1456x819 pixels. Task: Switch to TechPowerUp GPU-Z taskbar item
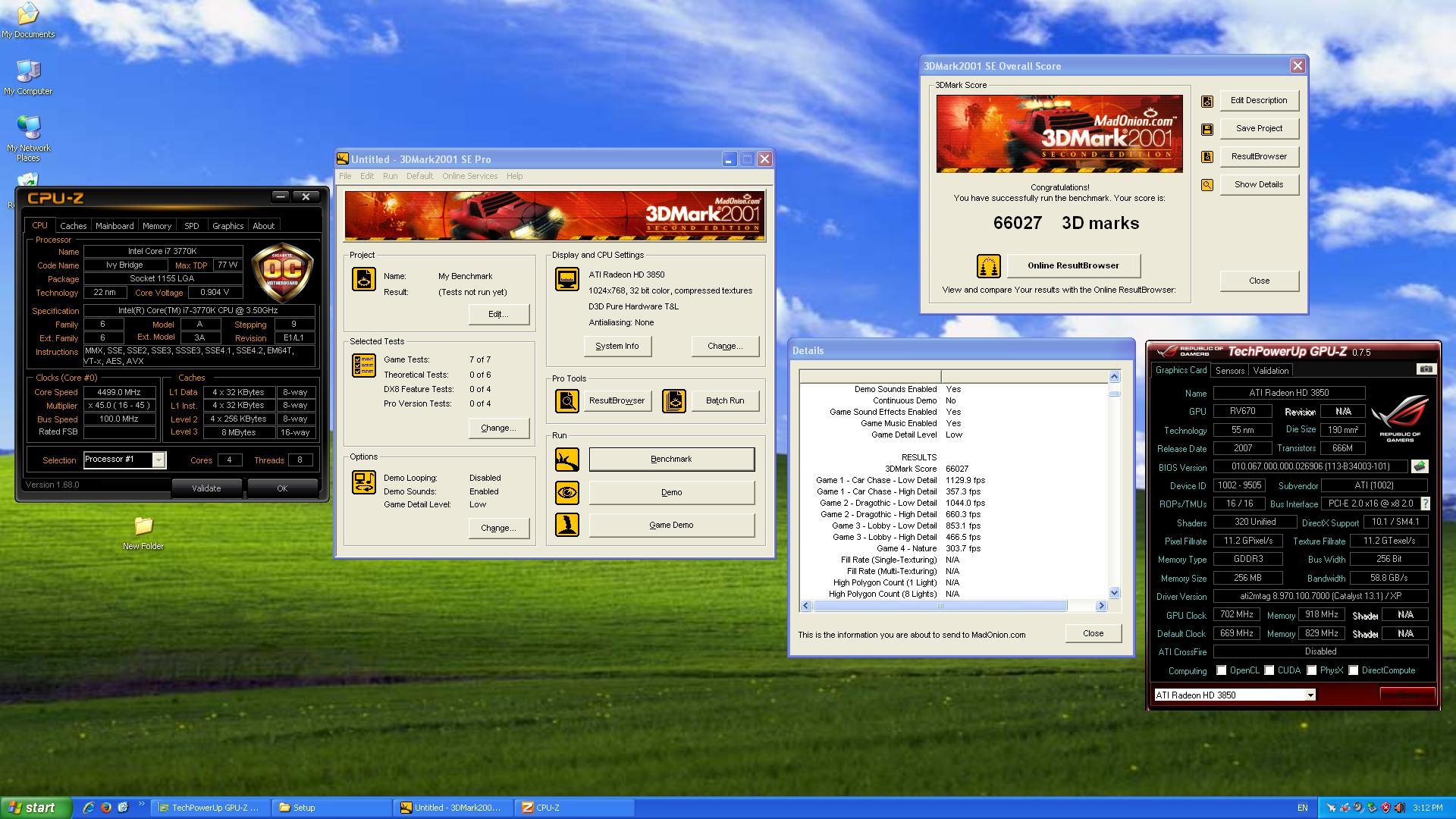coord(209,808)
